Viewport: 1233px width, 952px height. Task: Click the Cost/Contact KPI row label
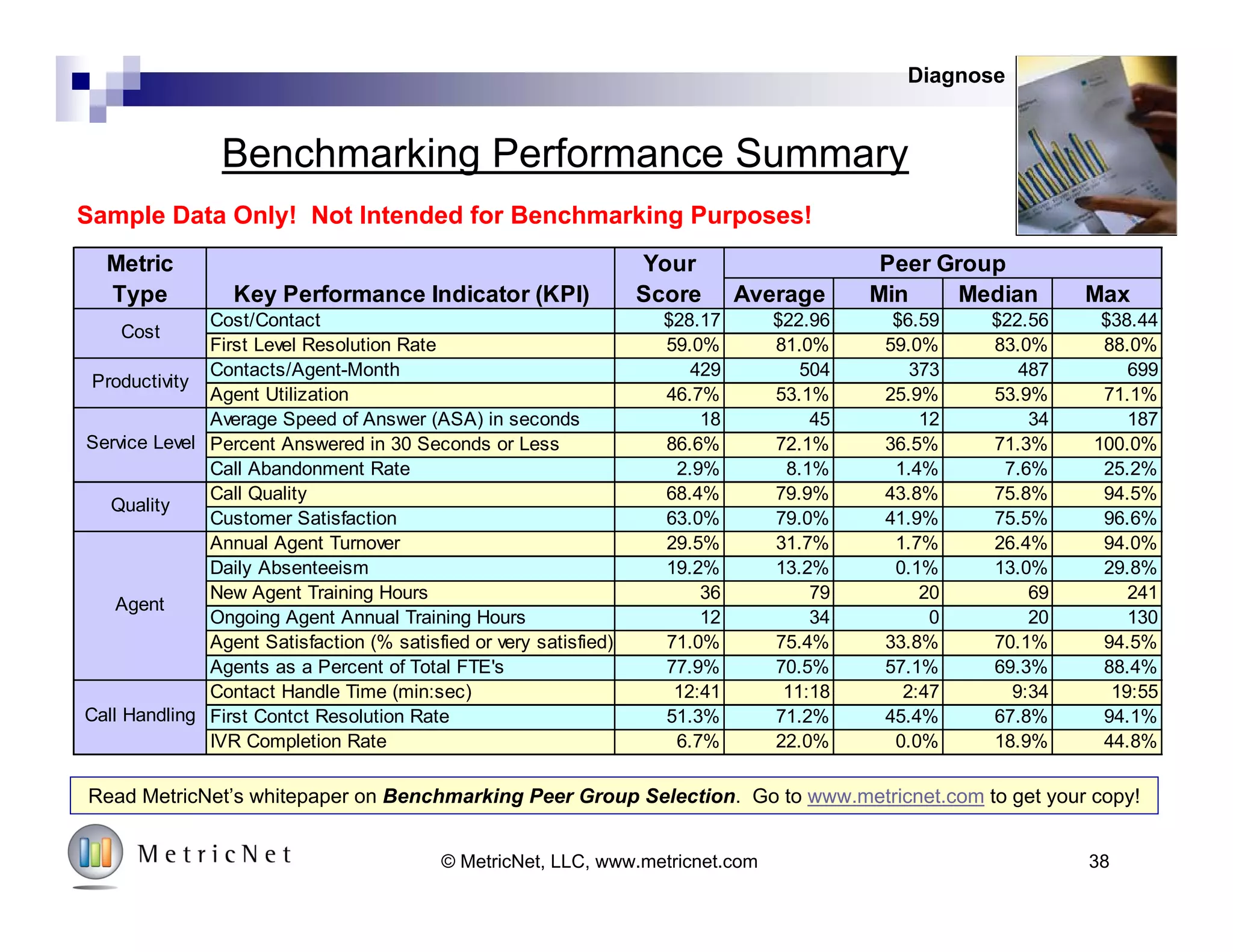[266, 320]
